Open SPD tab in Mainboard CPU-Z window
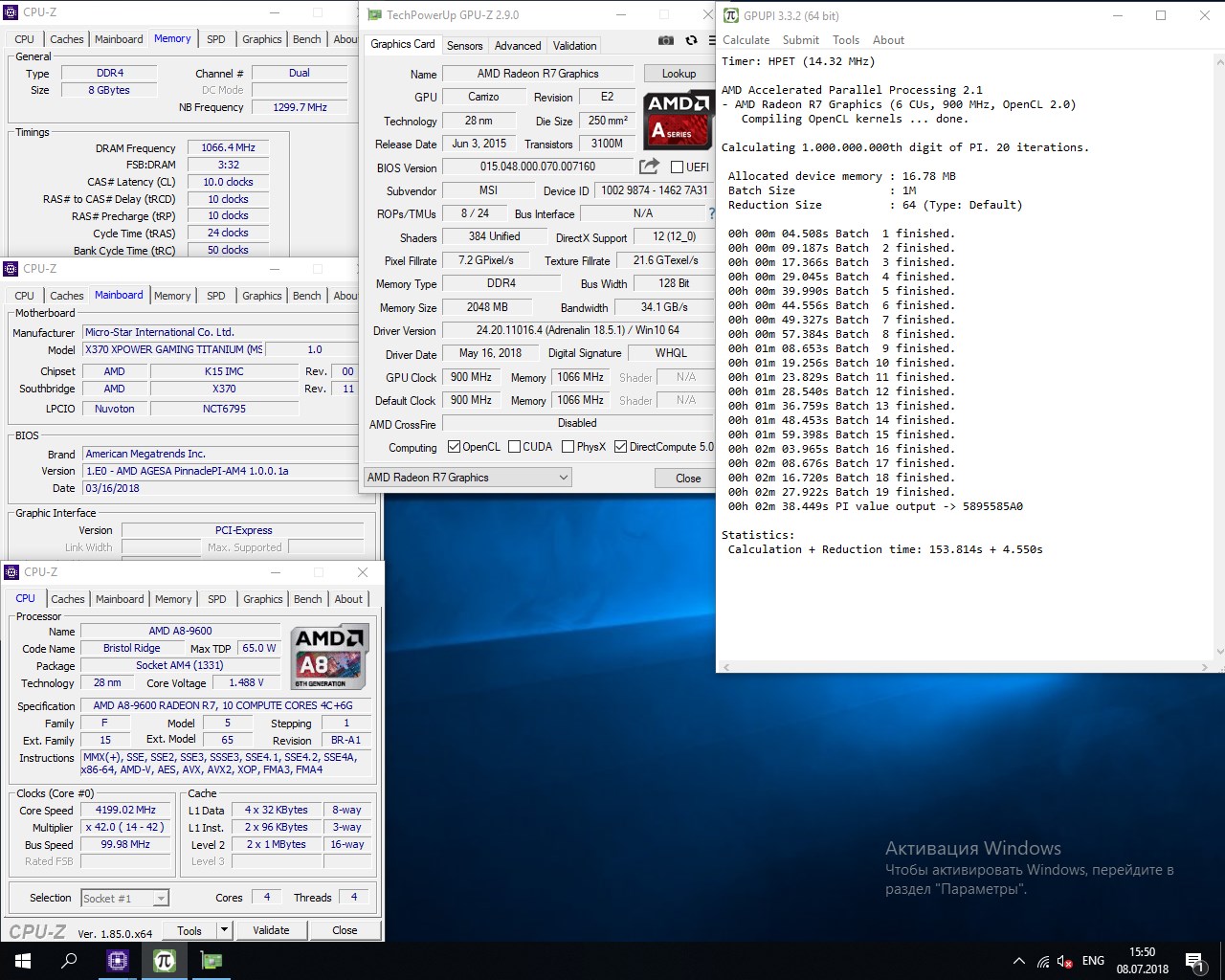 (216, 296)
